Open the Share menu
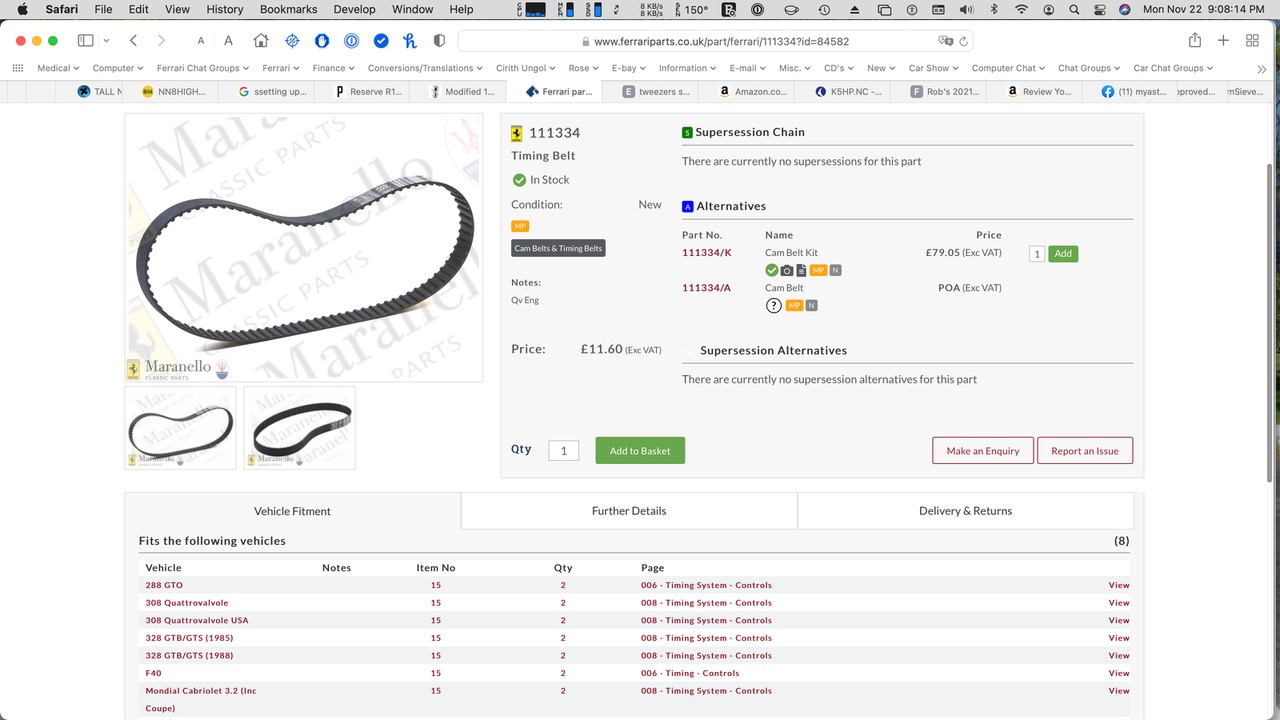 [1195, 40]
